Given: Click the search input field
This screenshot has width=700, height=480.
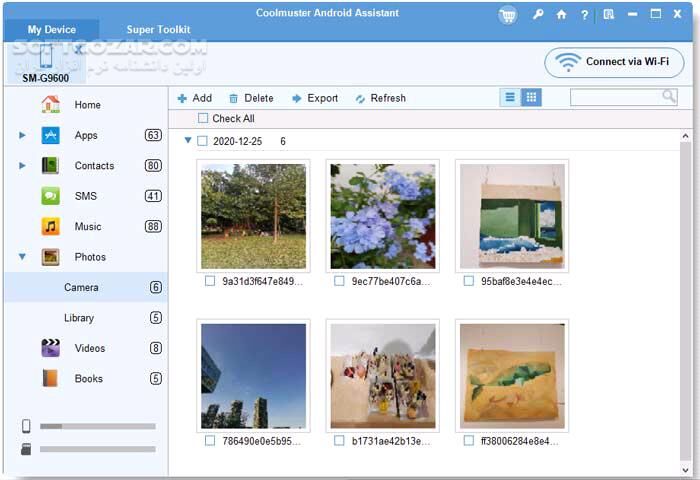Looking at the screenshot, I should (615, 97).
